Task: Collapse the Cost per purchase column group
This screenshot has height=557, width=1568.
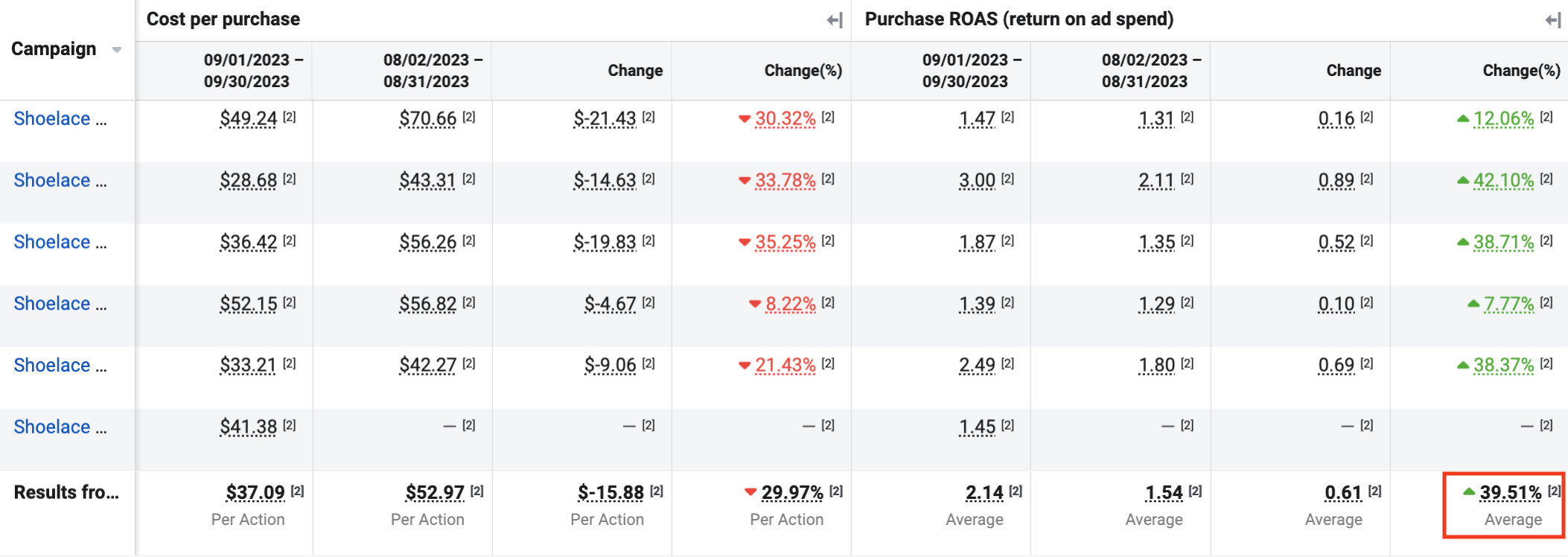Action: pos(835,20)
